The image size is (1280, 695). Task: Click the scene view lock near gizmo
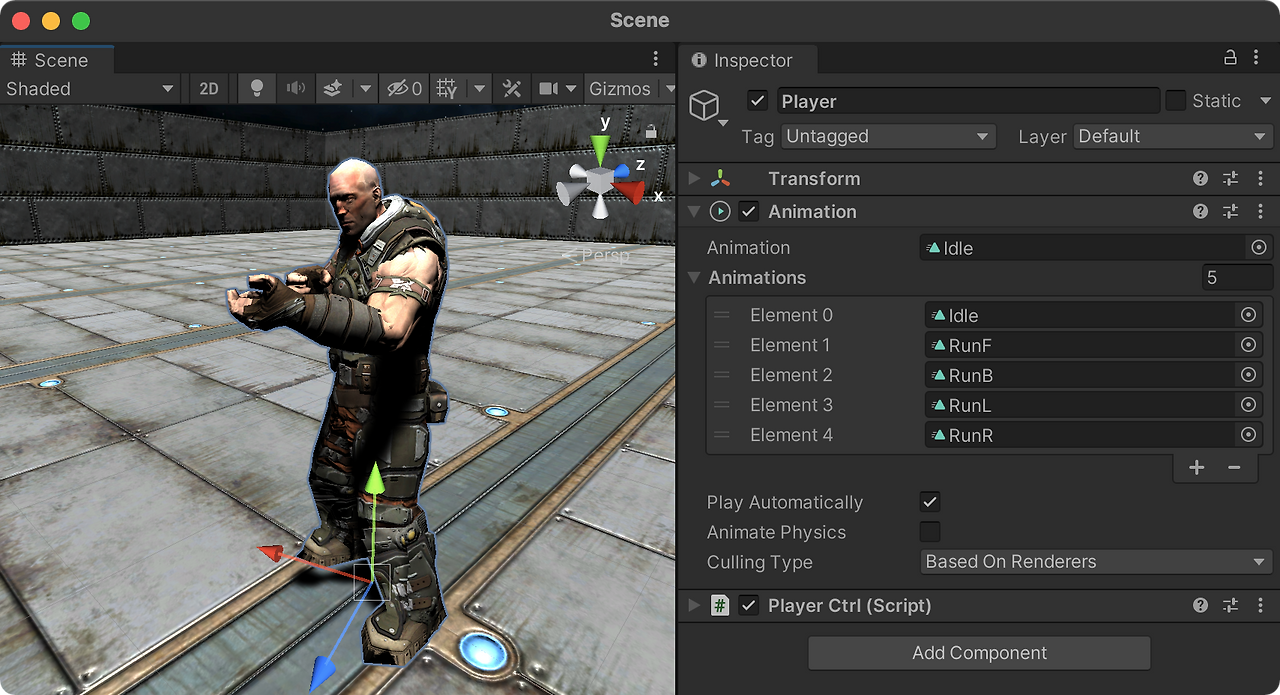point(651,131)
